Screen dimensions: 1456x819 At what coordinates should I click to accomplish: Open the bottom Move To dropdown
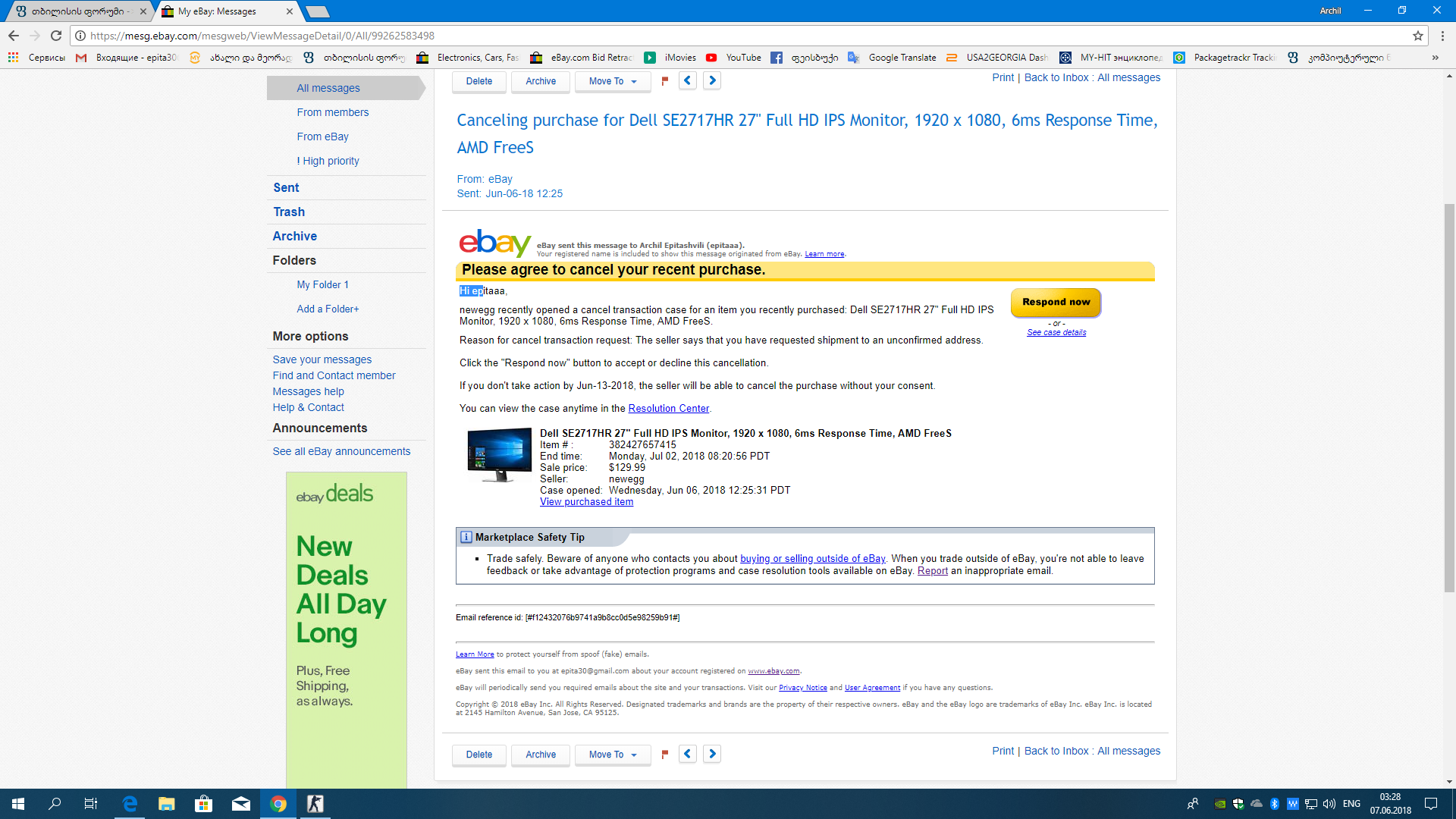pyautogui.click(x=613, y=755)
